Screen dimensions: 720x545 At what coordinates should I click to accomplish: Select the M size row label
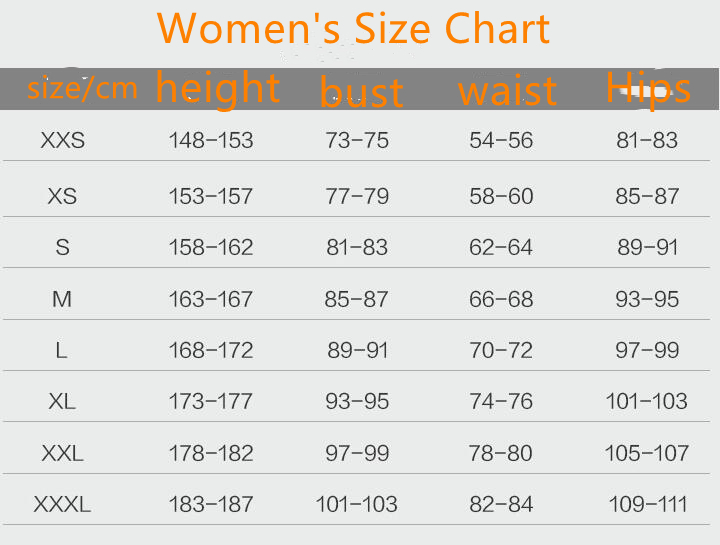click(x=62, y=299)
